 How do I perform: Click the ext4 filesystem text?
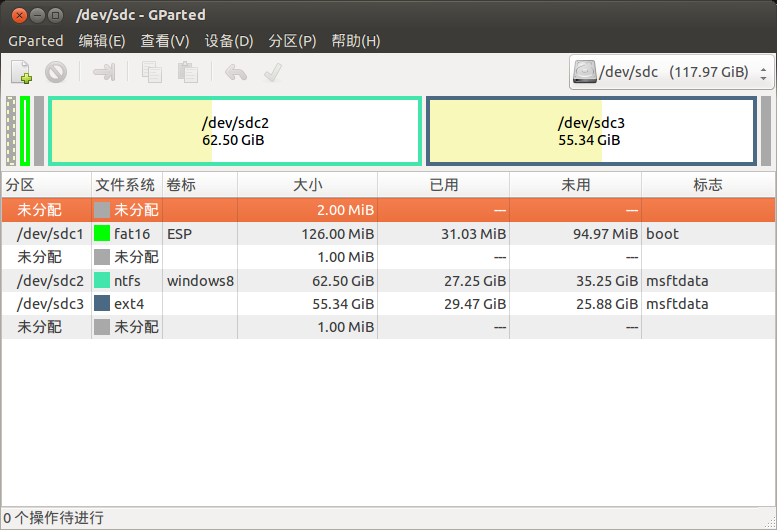(x=129, y=304)
